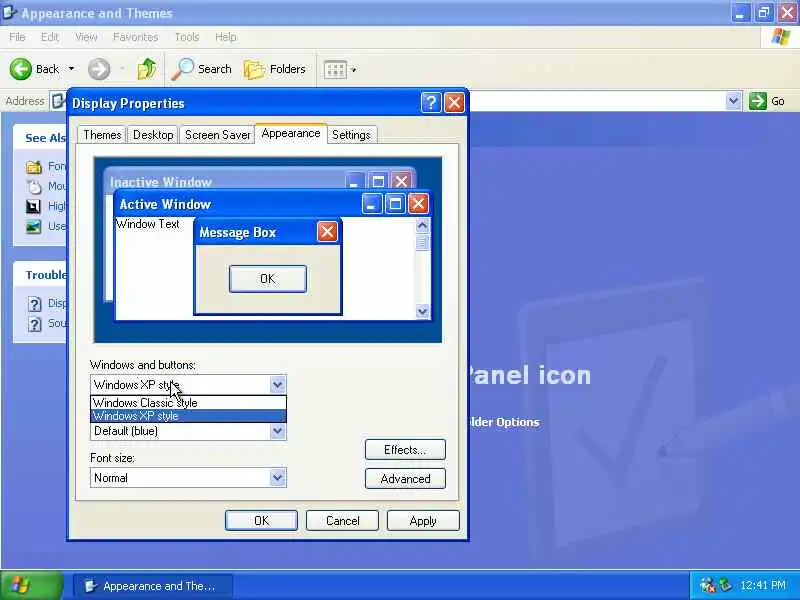The height and width of the screenshot is (600, 800).
Task: Click the preview Message Box OK button
Action: (268, 279)
